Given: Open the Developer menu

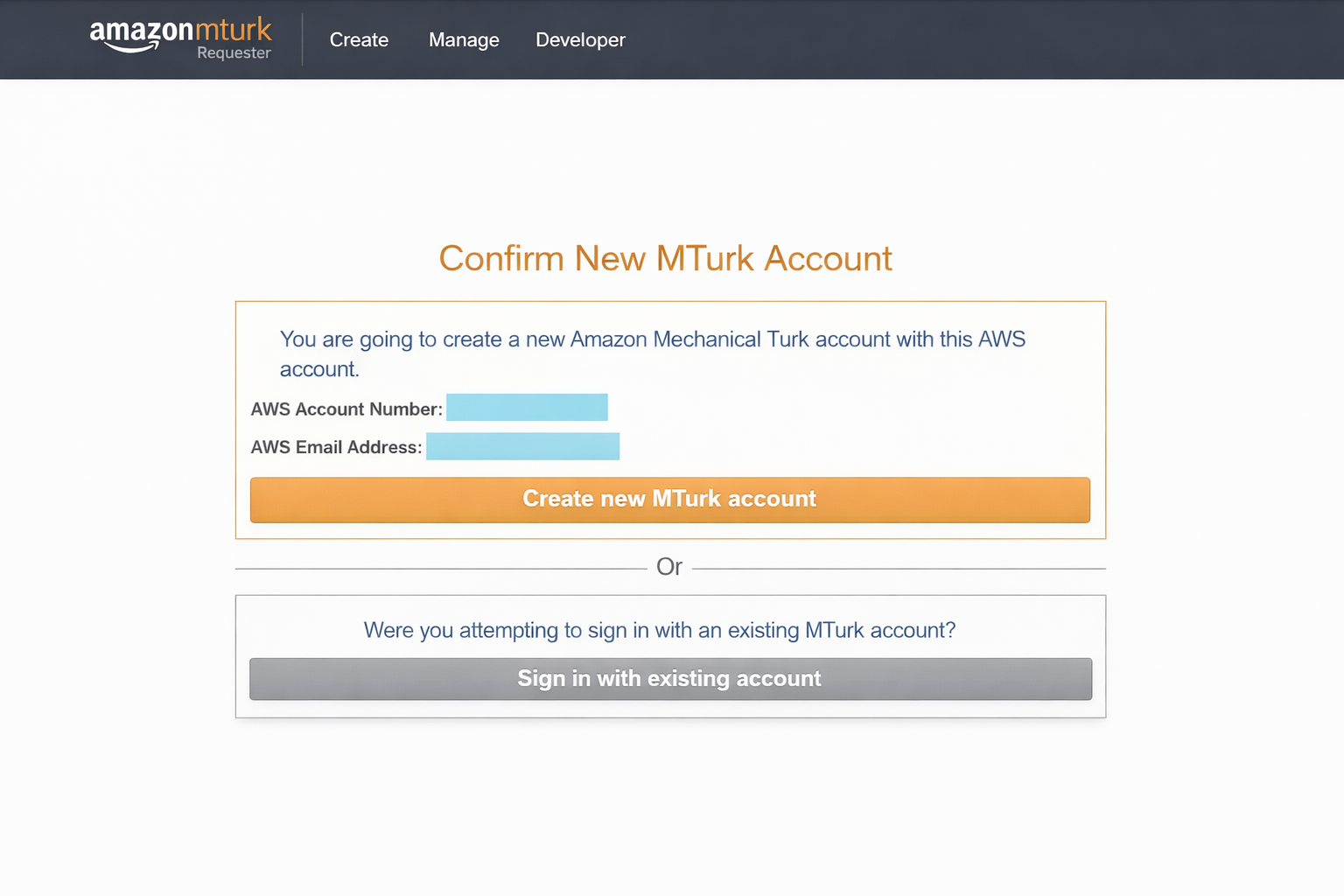Looking at the screenshot, I should (x=580, y=40).
